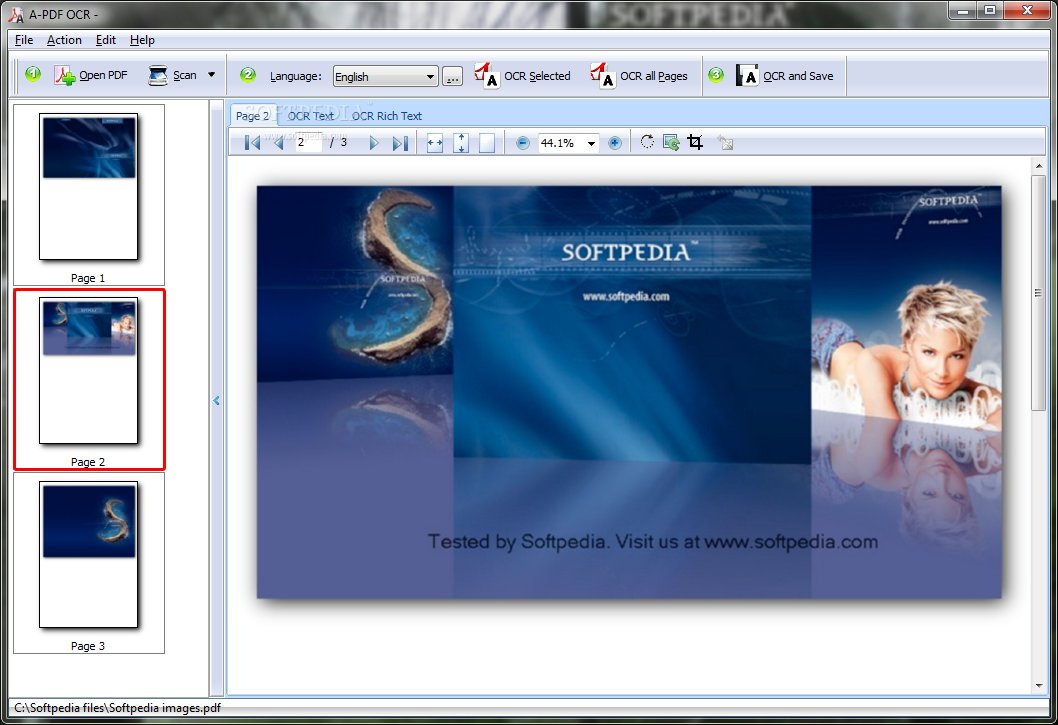Click OCR Selected

(x=522, y=76)
